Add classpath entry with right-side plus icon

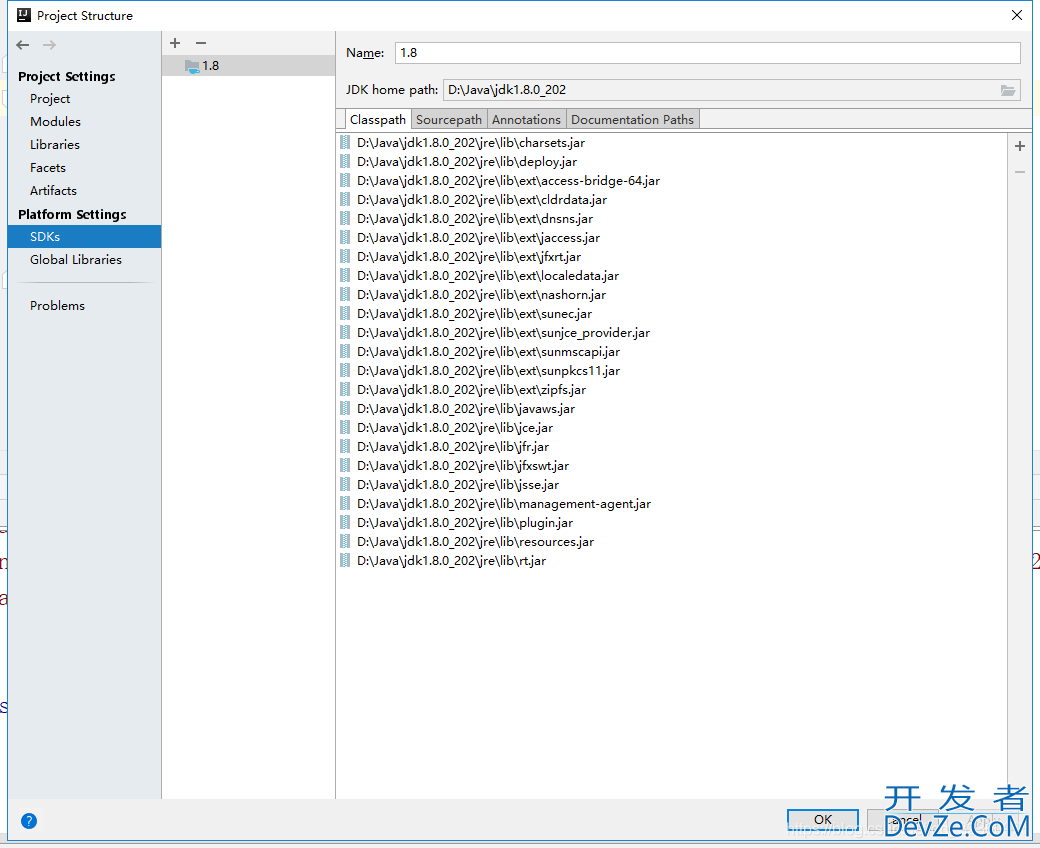(1020, 146)
